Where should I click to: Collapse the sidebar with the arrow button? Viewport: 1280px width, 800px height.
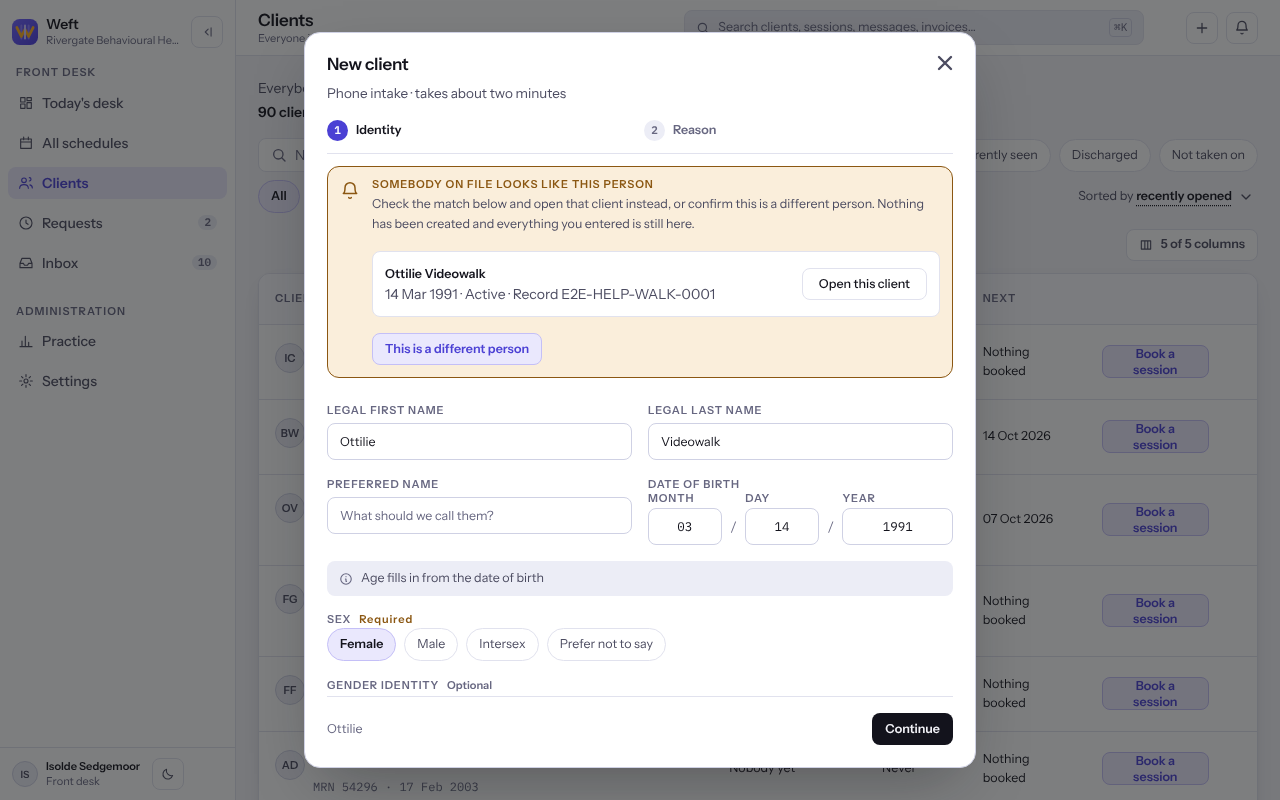click(207, 32)
